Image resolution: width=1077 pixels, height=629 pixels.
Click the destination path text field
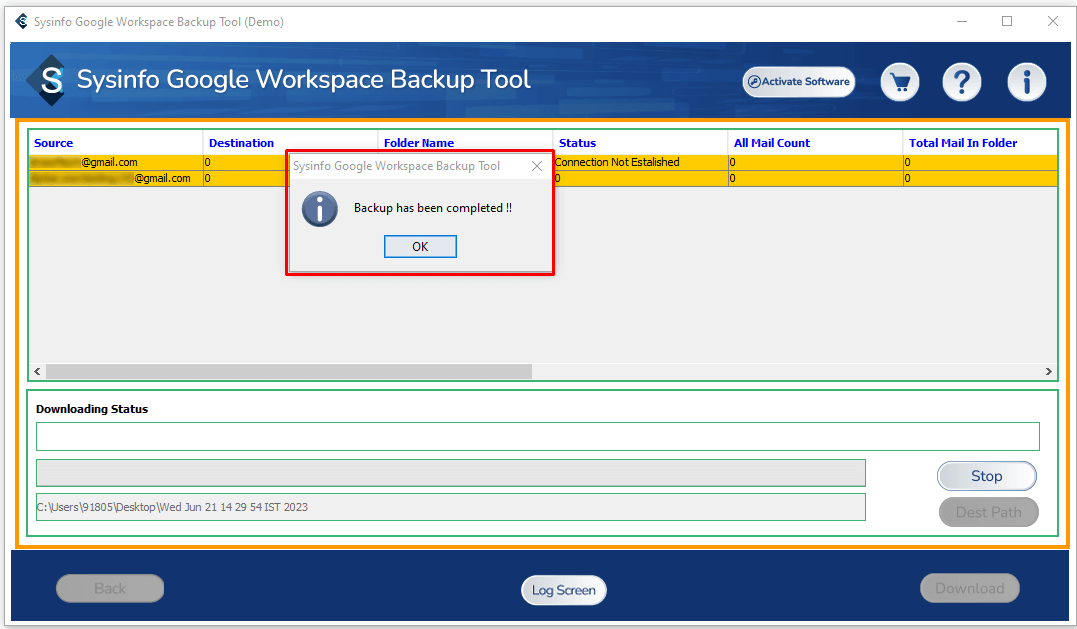pyautogui.click(x=450, y=507)
